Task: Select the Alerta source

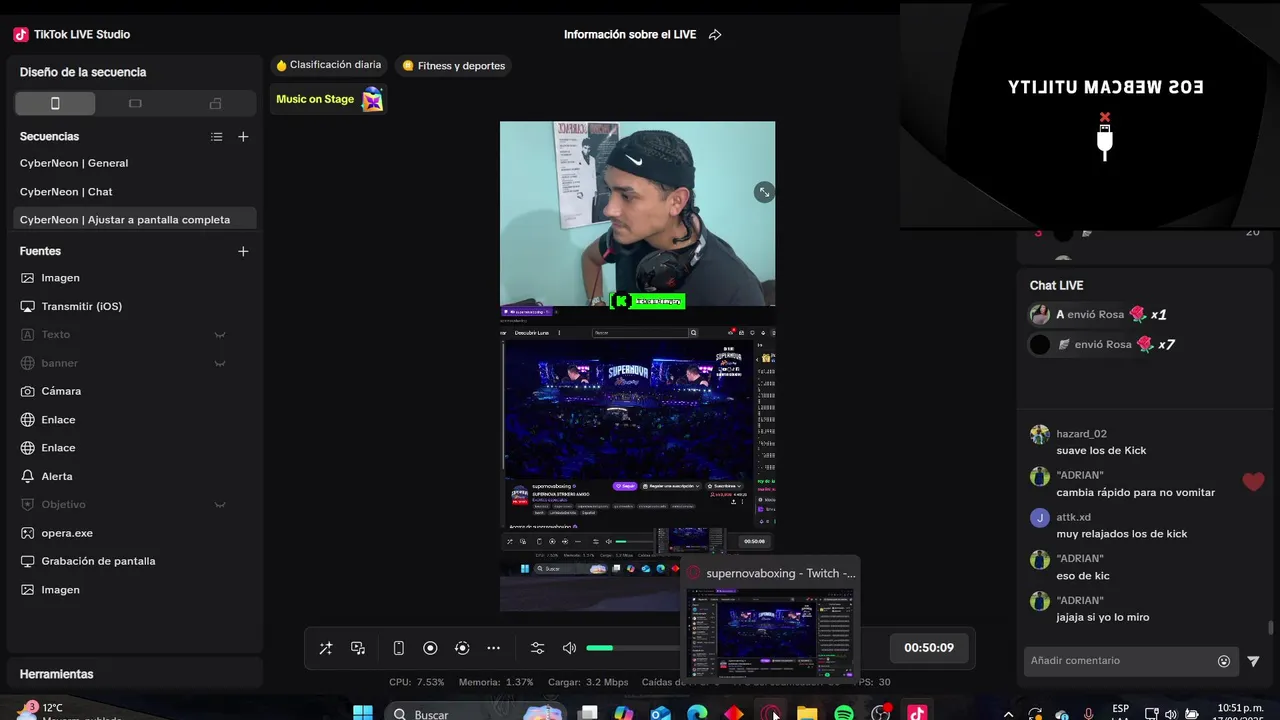Action: [x=135, y=476]
